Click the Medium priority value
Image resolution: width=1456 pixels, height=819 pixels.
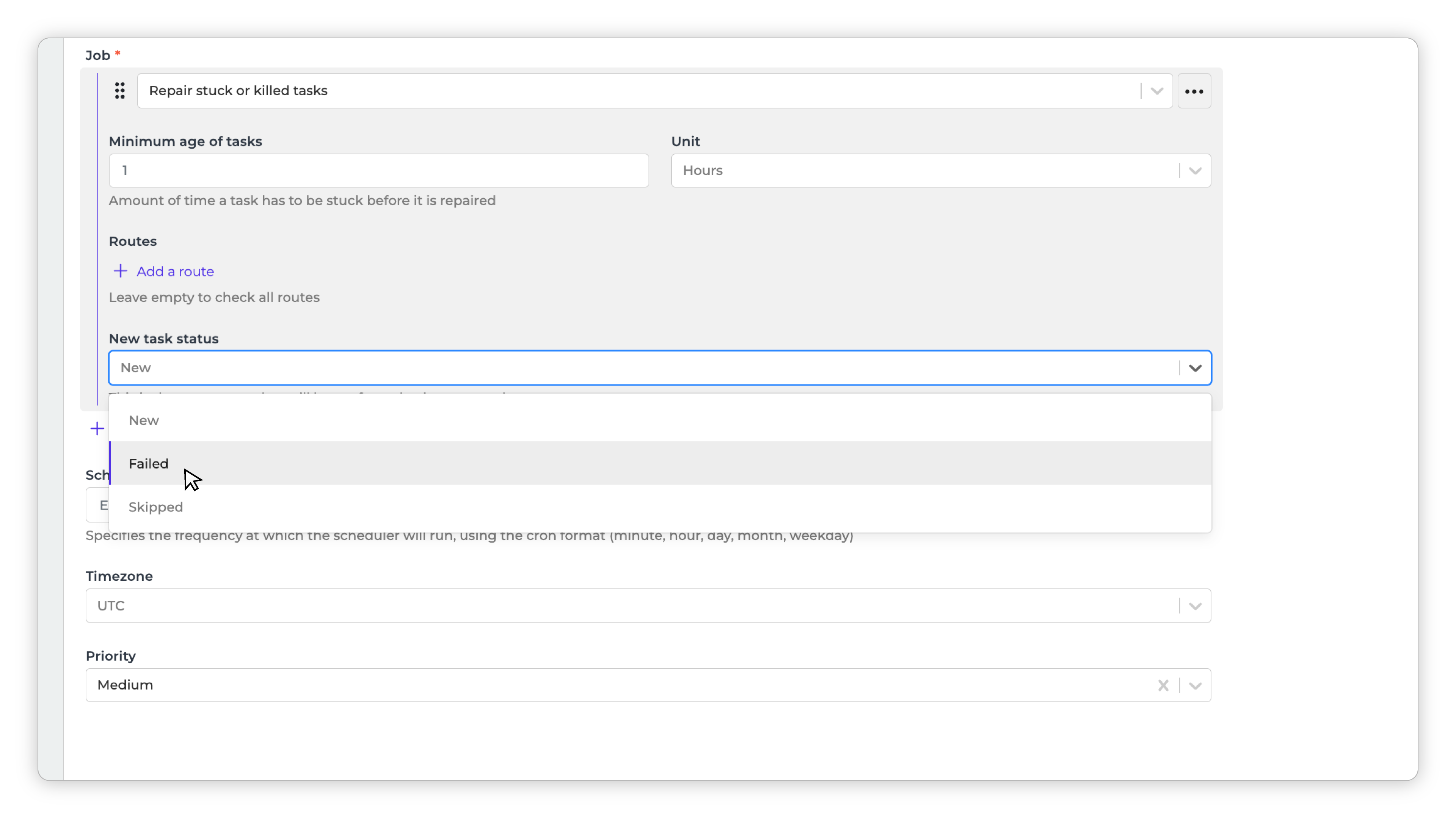tap(125, 685)
